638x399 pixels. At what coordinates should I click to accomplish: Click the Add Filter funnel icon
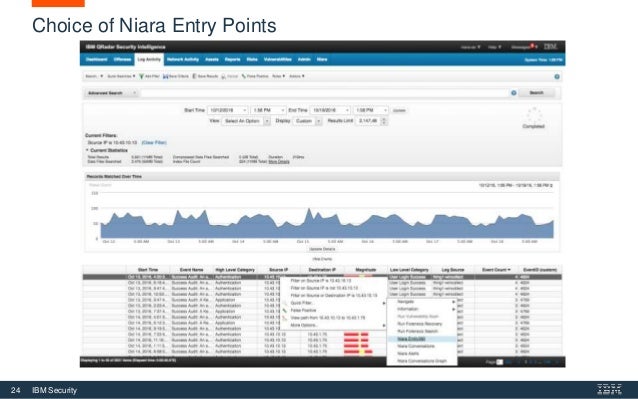141,76
